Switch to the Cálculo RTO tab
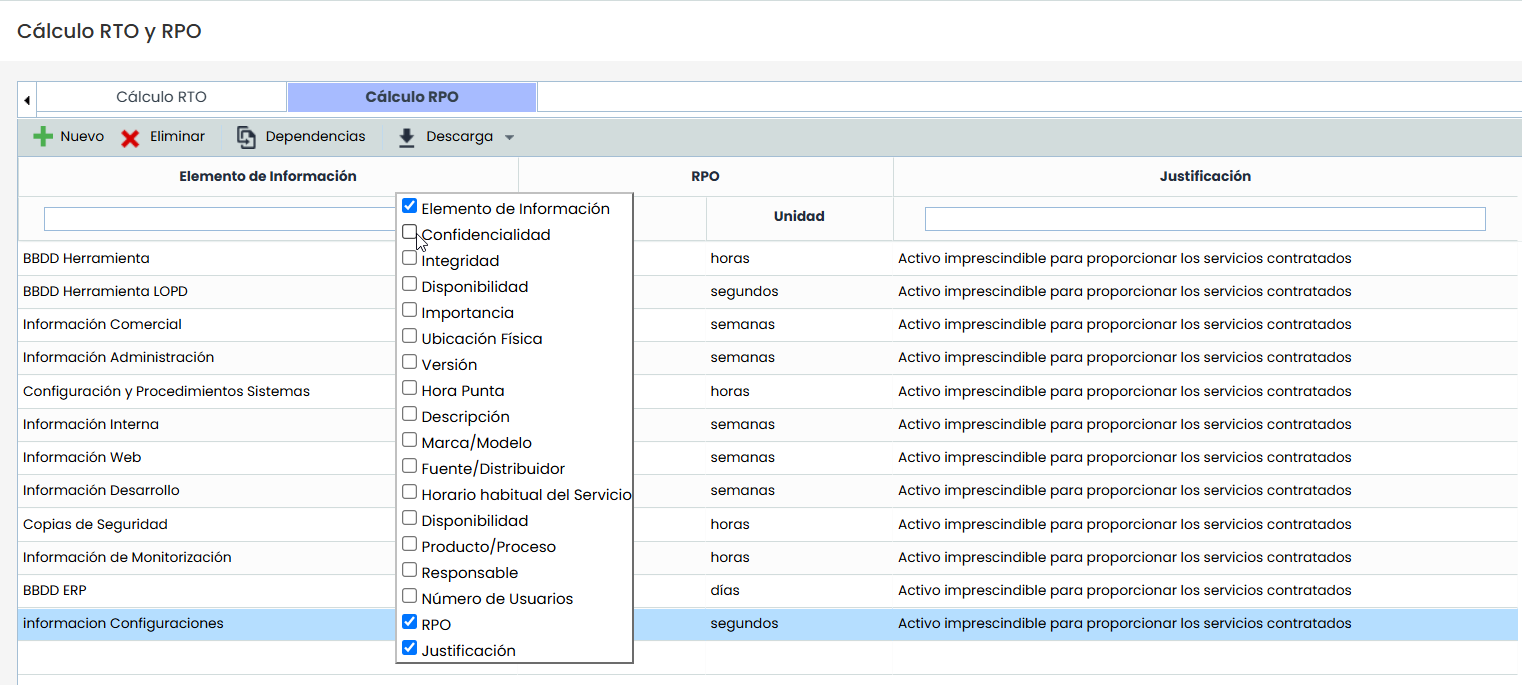This screenshot has width=1522, height=685. click(x=161, y=97)
